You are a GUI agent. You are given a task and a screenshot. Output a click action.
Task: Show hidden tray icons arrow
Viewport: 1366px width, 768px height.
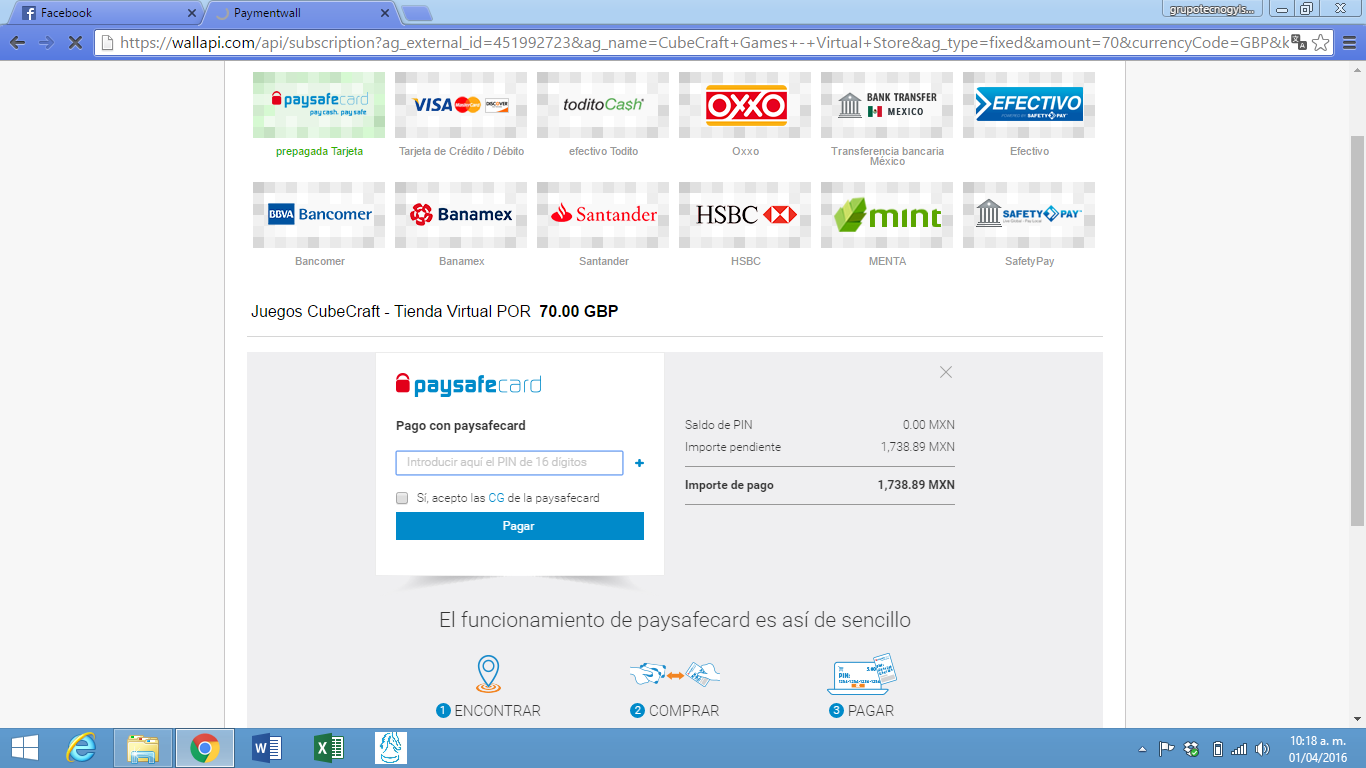(1143, 749)
